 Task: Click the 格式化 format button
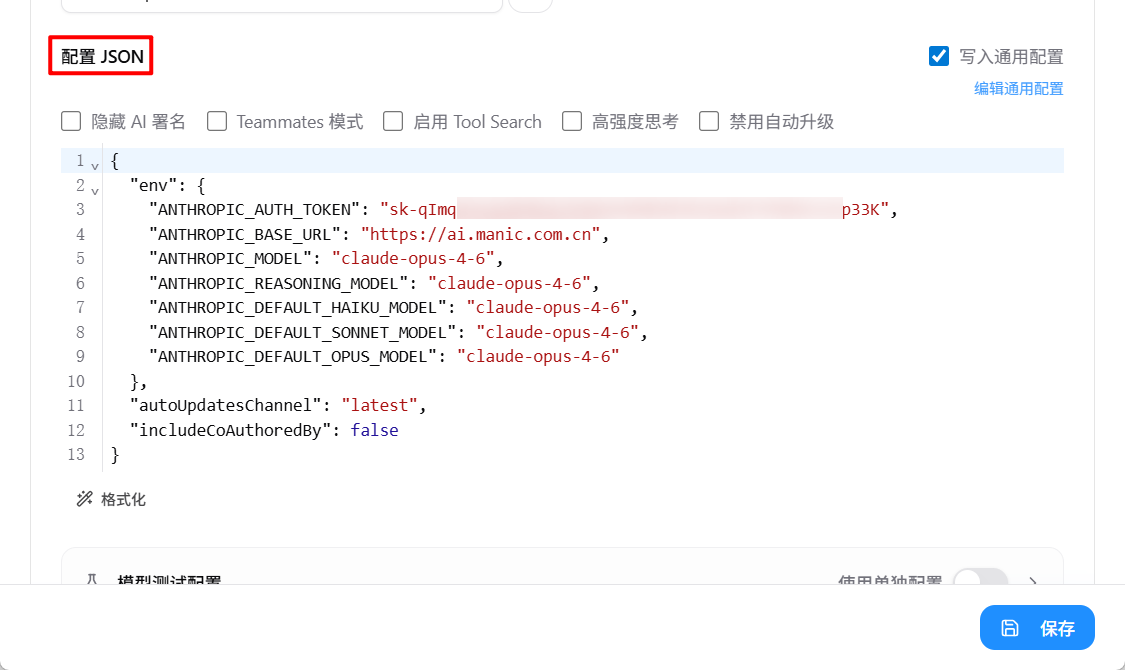point(111,499)
